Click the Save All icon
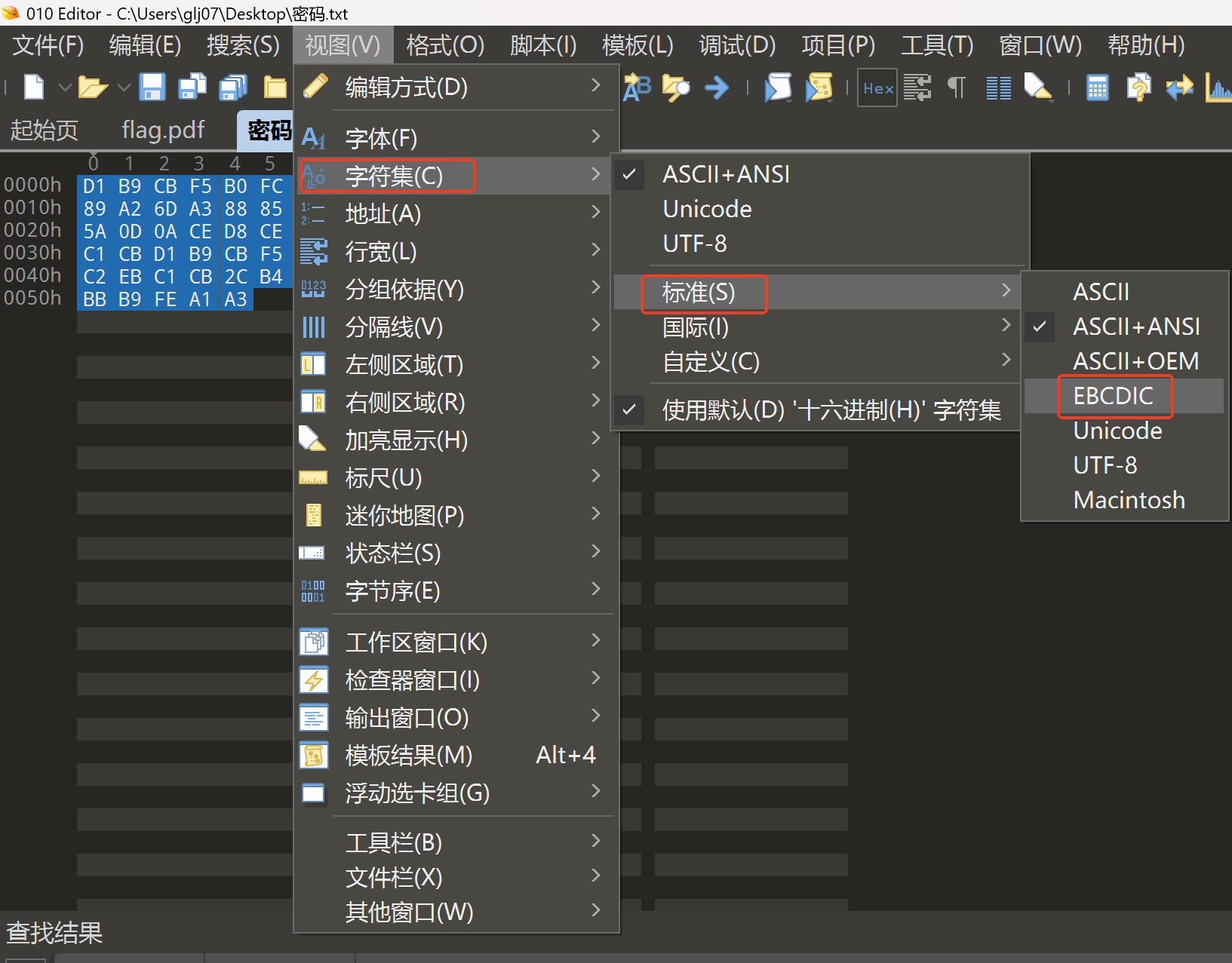Image resolution: width=1232 pixels, height=963 pixels. click(x=233, y=87)
